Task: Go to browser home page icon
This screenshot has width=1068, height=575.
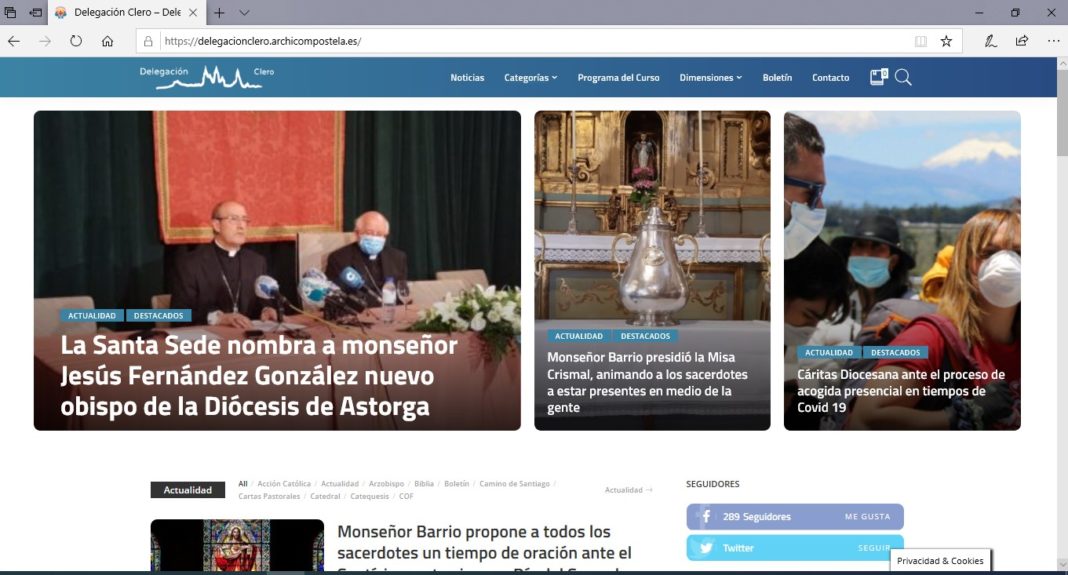Action: [x=107, y=41]
